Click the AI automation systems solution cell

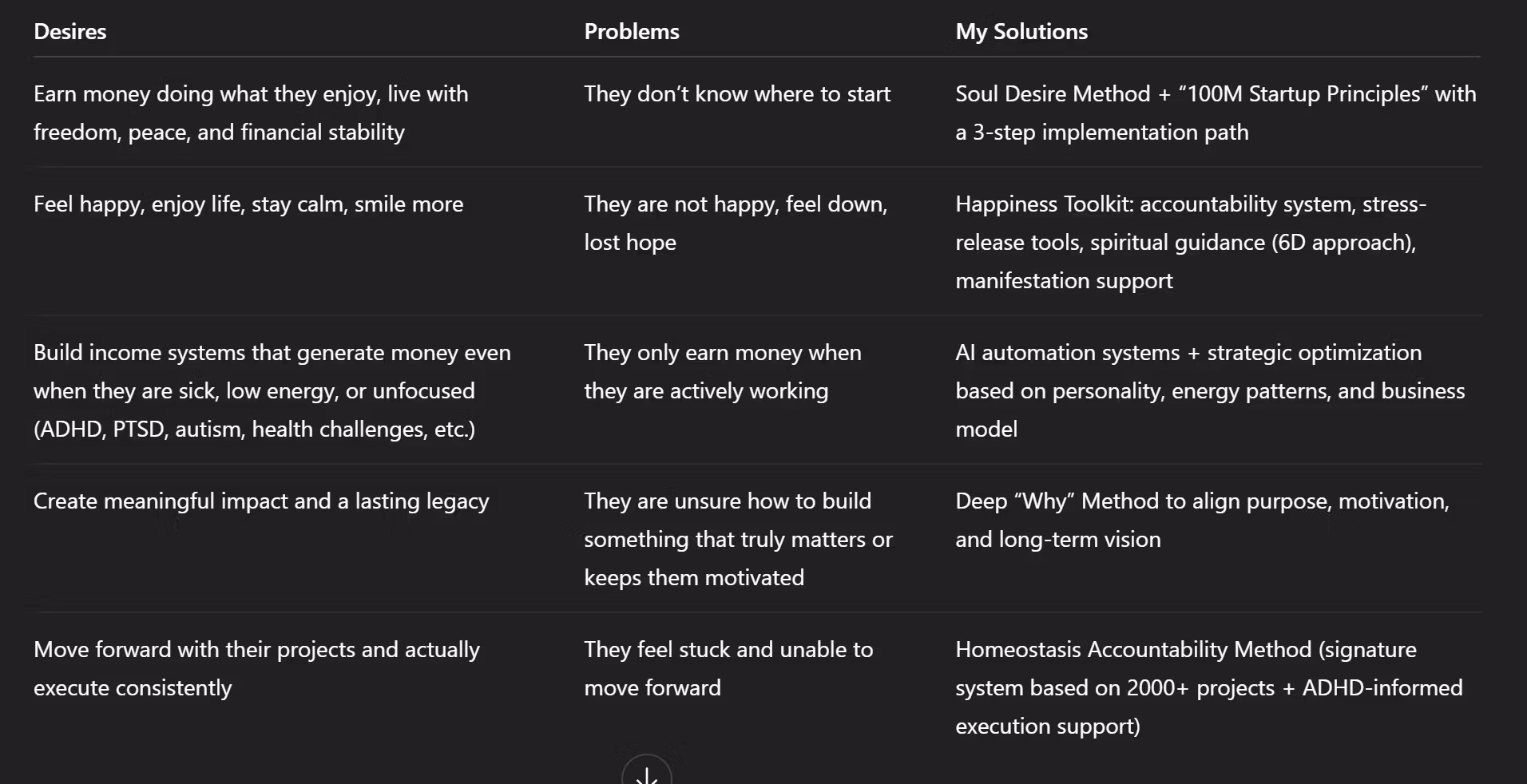pos(1210,390)
